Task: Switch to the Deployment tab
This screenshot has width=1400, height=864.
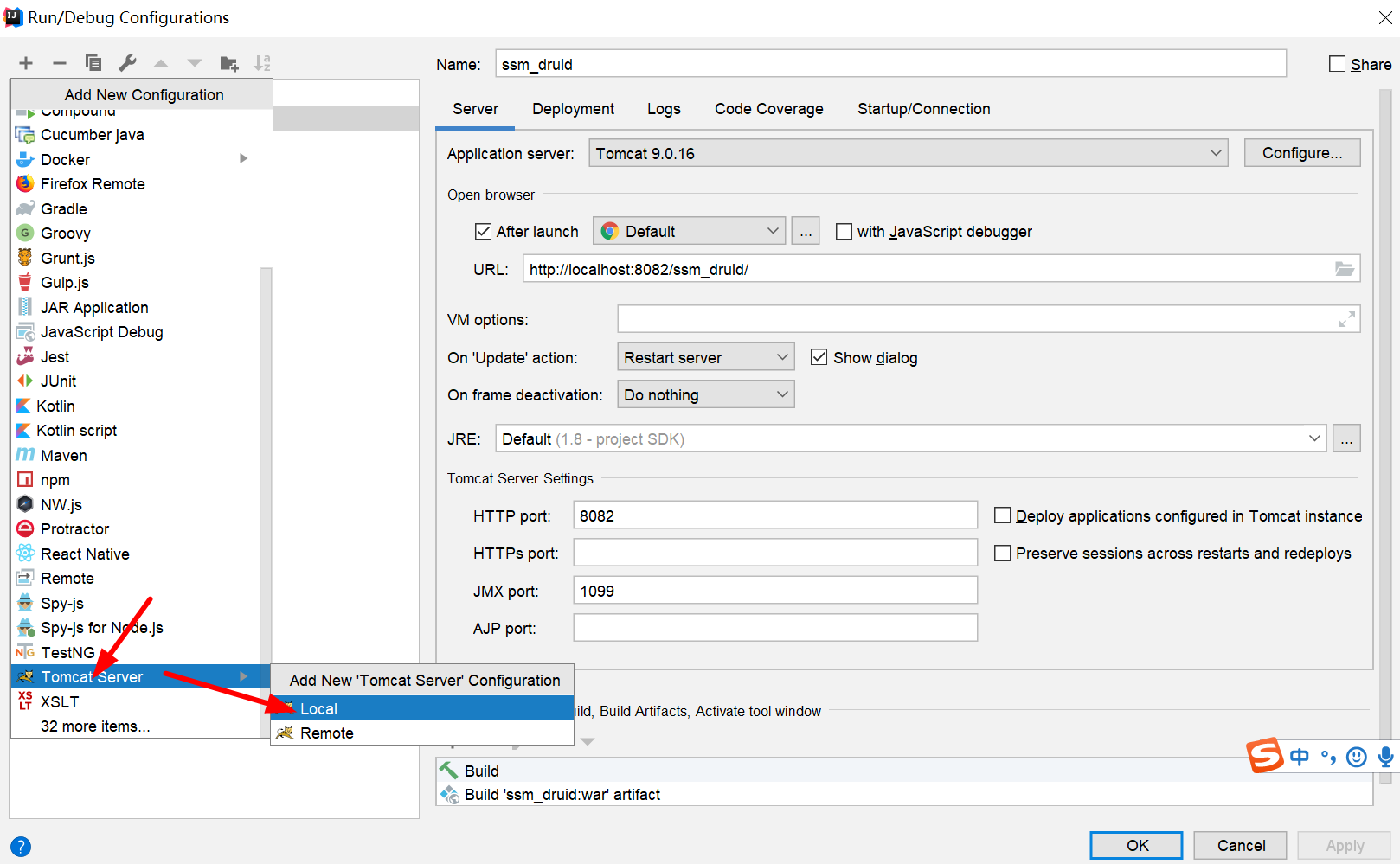Action: (573, 109)
